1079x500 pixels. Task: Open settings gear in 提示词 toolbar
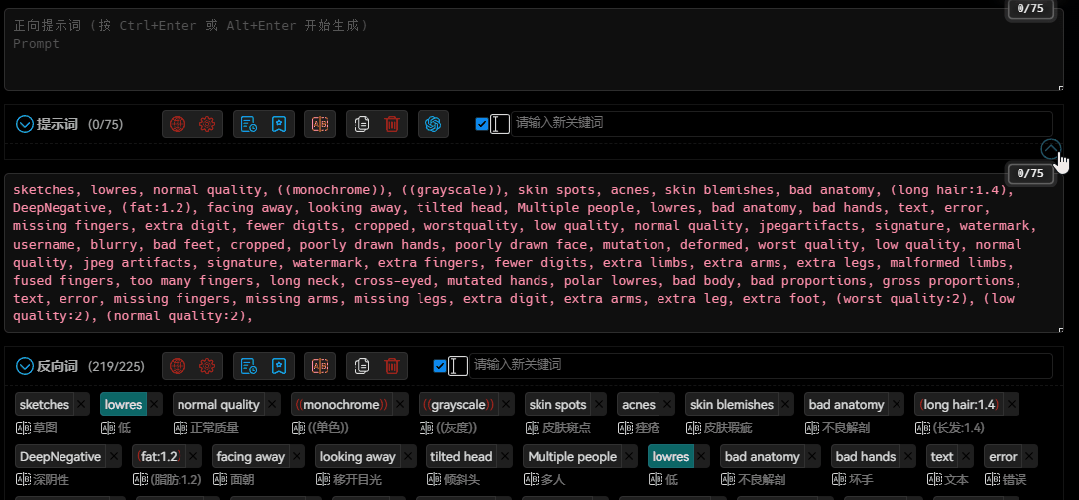[206, 124]
